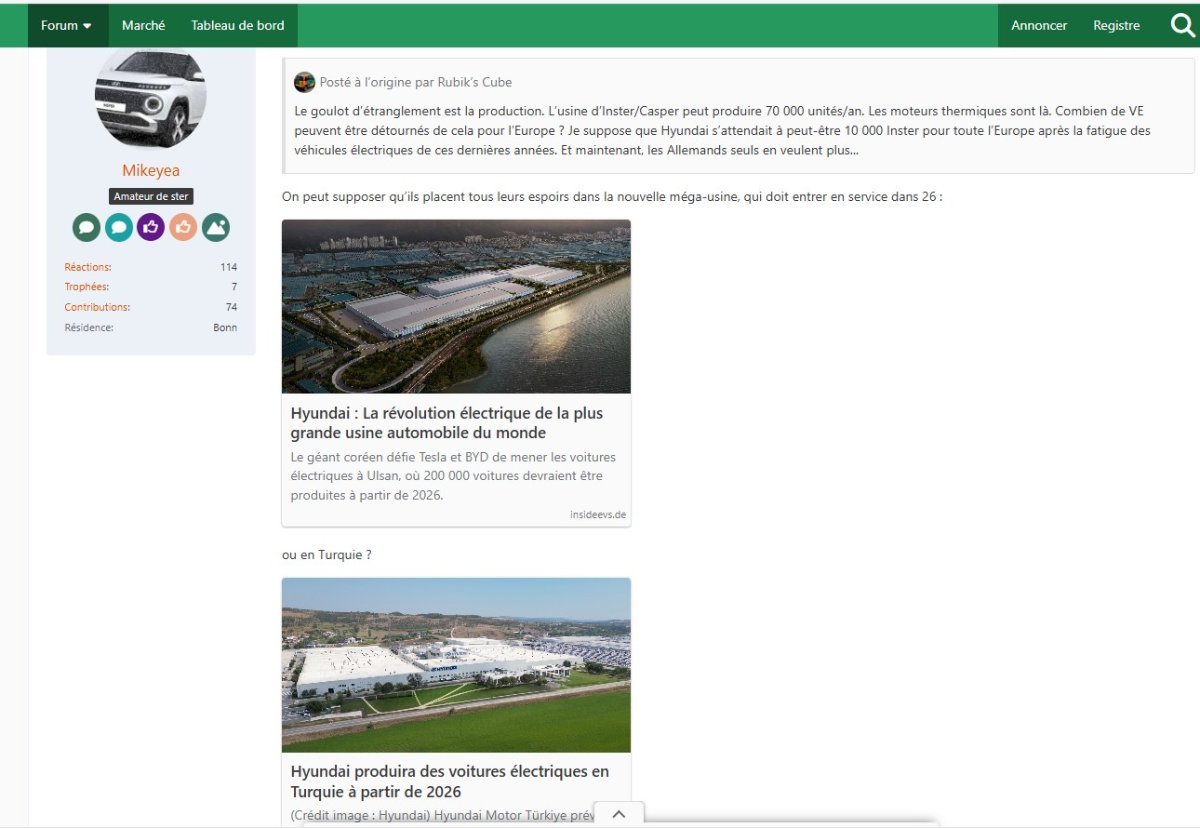The image size is (1200, 828).
Task: Click the purple thumbs-up trophy badge
Action: click(x=151, y=227)
